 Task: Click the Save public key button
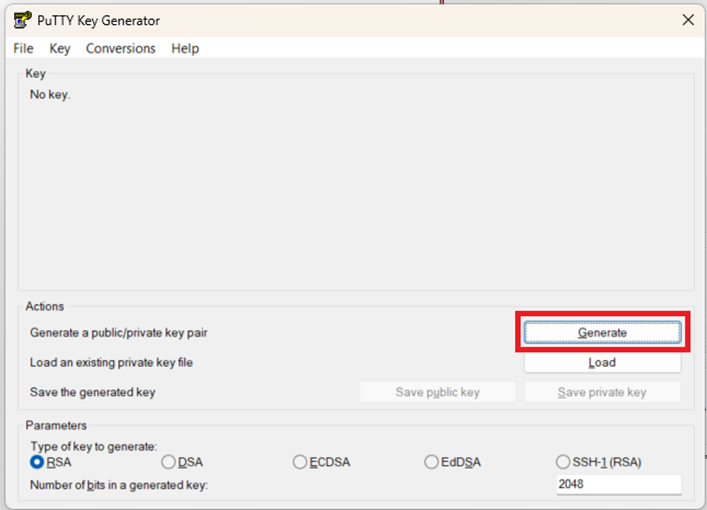(x=437, y=392)
